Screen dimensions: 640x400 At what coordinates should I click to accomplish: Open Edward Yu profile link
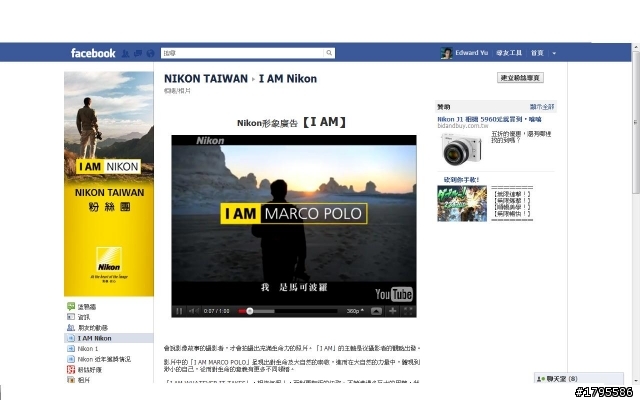click(471, 53)
